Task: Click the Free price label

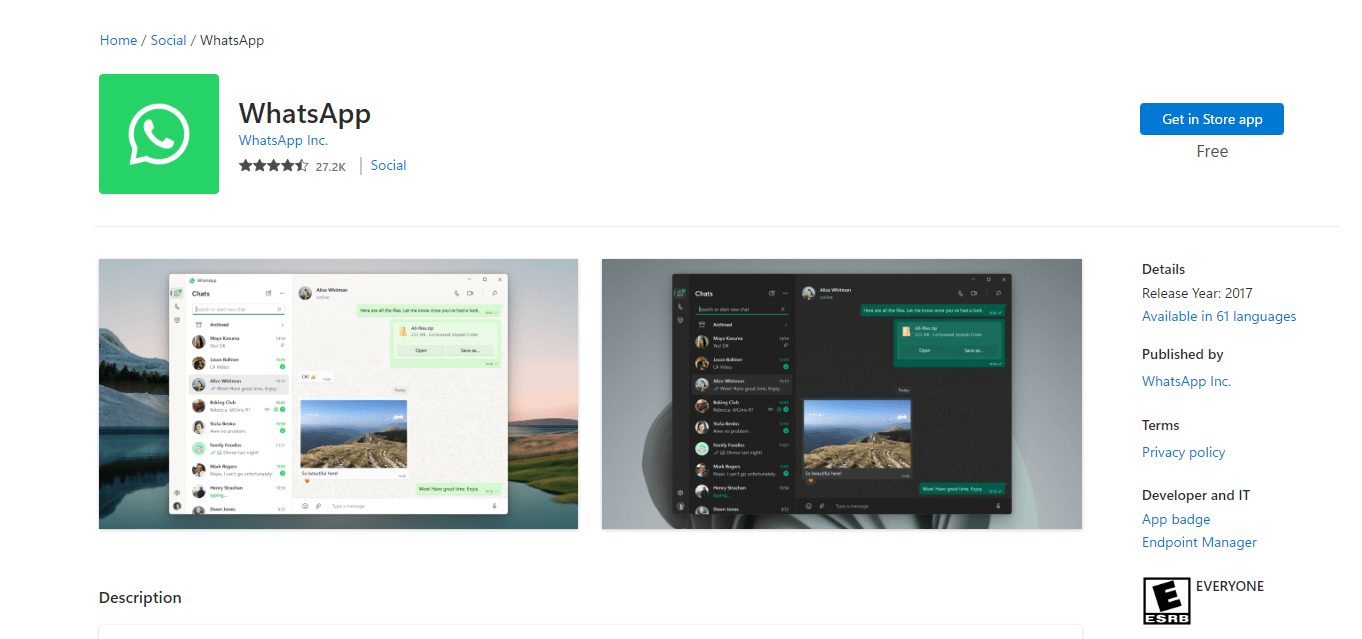Action: pyautogui.click(x=1212, y=151)
